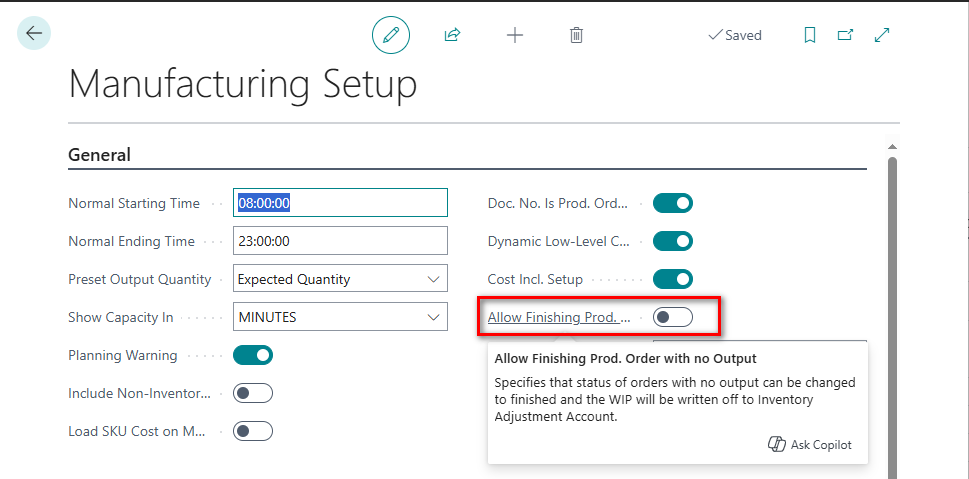This screenshot has height=479, width=969.
Task: Click the Normal Ending Time field
Action: [x=340, y=241]
